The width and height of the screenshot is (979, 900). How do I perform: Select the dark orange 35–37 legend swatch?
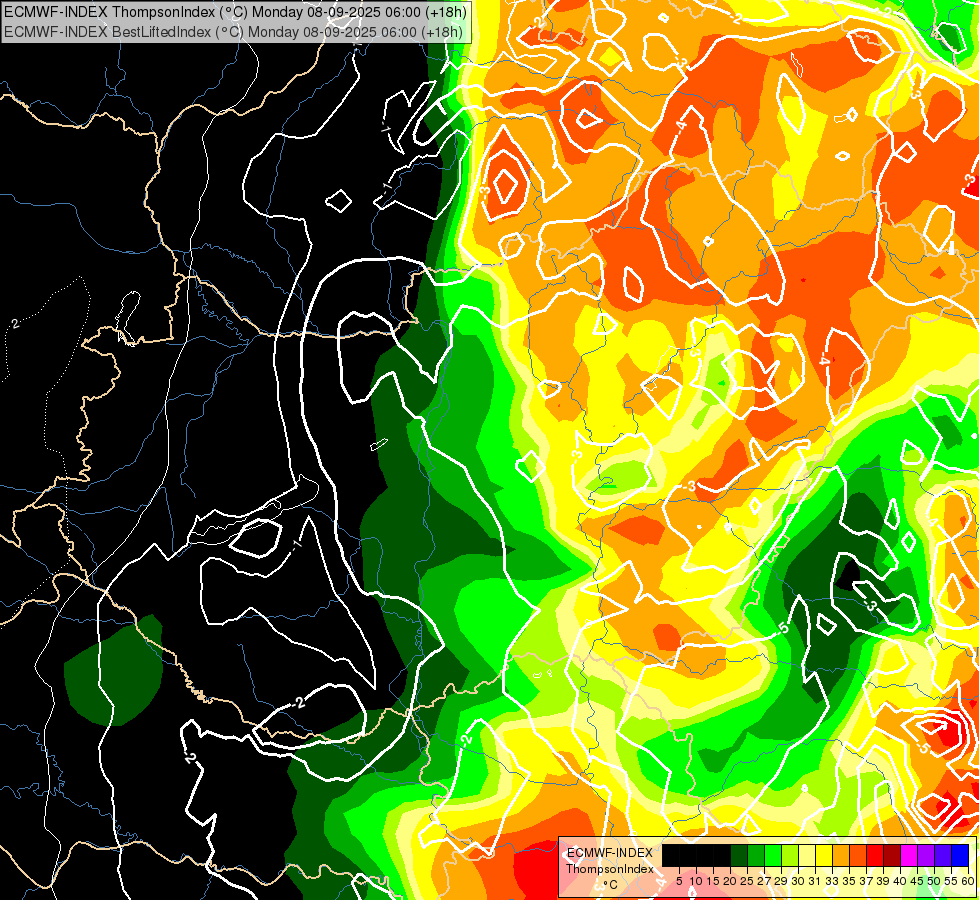click(858, 855)
